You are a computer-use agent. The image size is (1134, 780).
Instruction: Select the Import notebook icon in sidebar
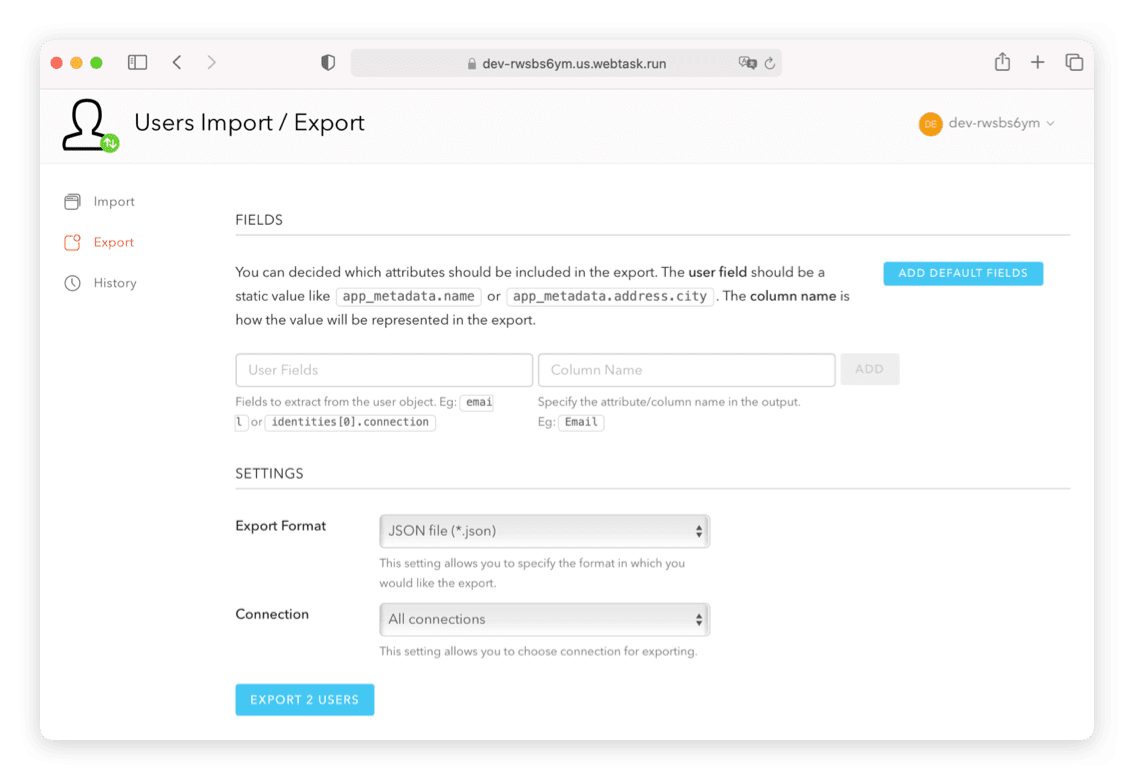[x=72, y=201]
